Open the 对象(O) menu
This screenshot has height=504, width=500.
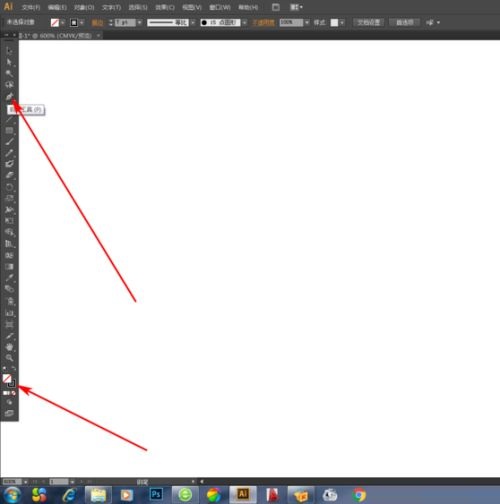(x=84, y=7)
